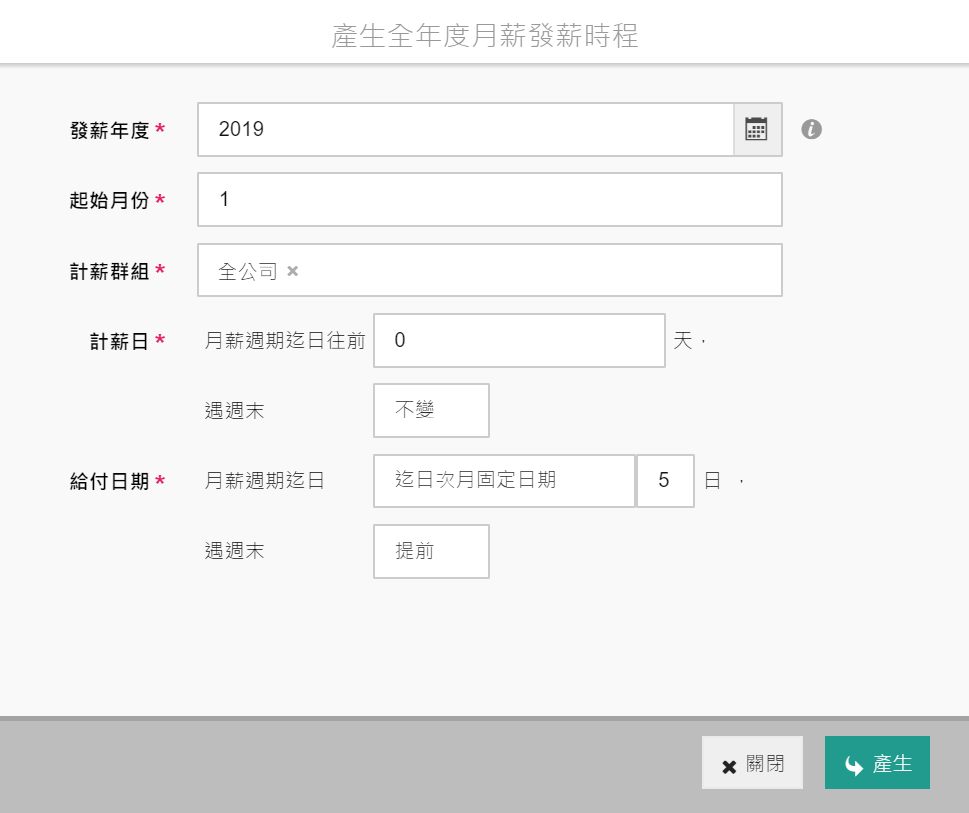The image size is (969, 813).
Task: Click the 產生全年度月薪發薪時程 dialog title
Action: pos(484,37)
